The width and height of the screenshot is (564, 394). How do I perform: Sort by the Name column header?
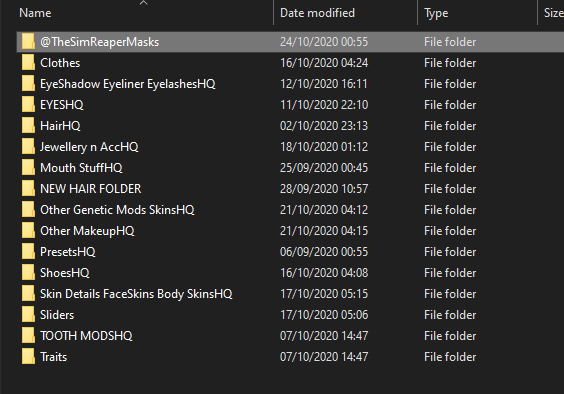pyautogui.click(x=35, y=13)
